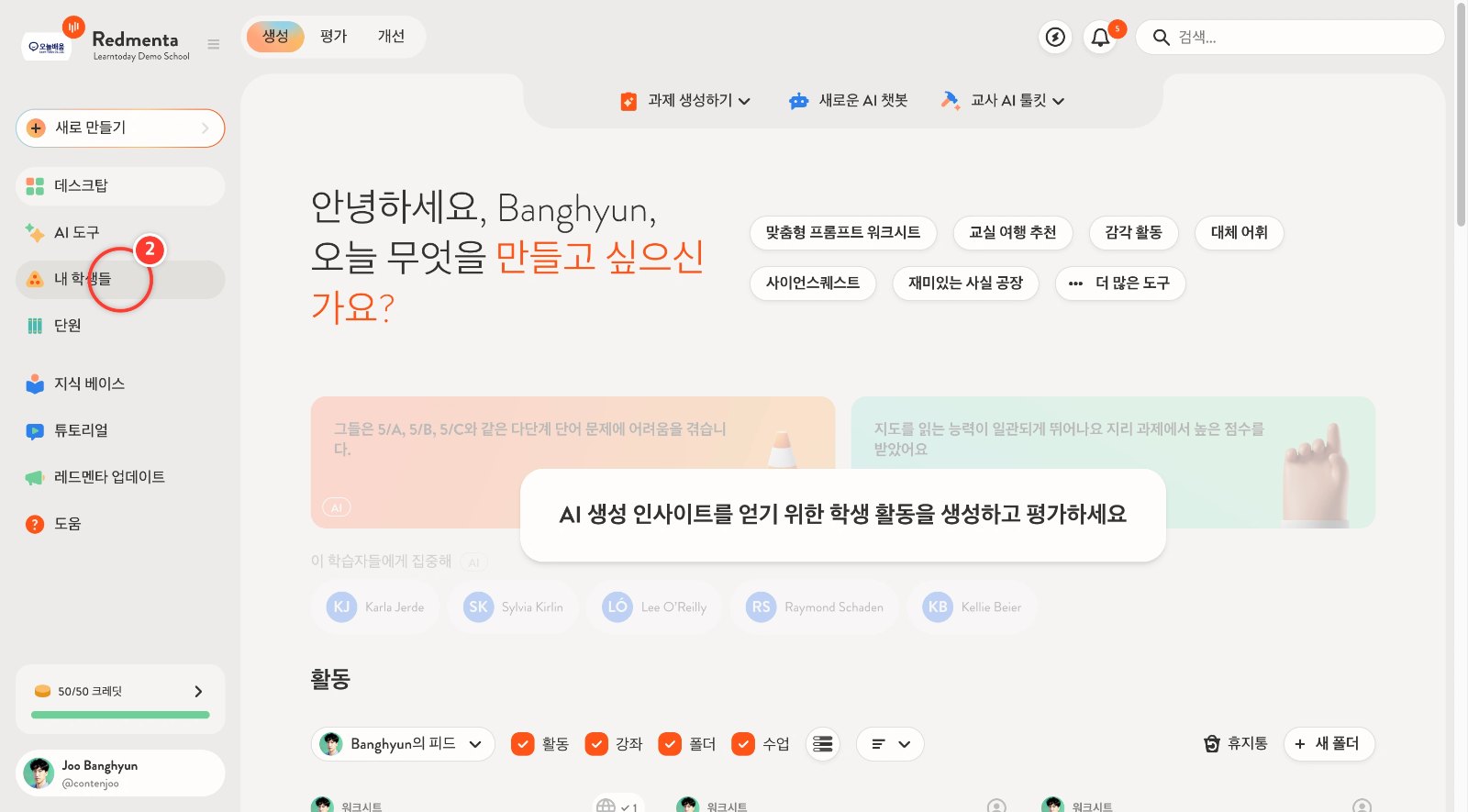Collapse the sidebar with the hamburger icon
Screen dimensions: 1468x812
(x=214, y=44)
